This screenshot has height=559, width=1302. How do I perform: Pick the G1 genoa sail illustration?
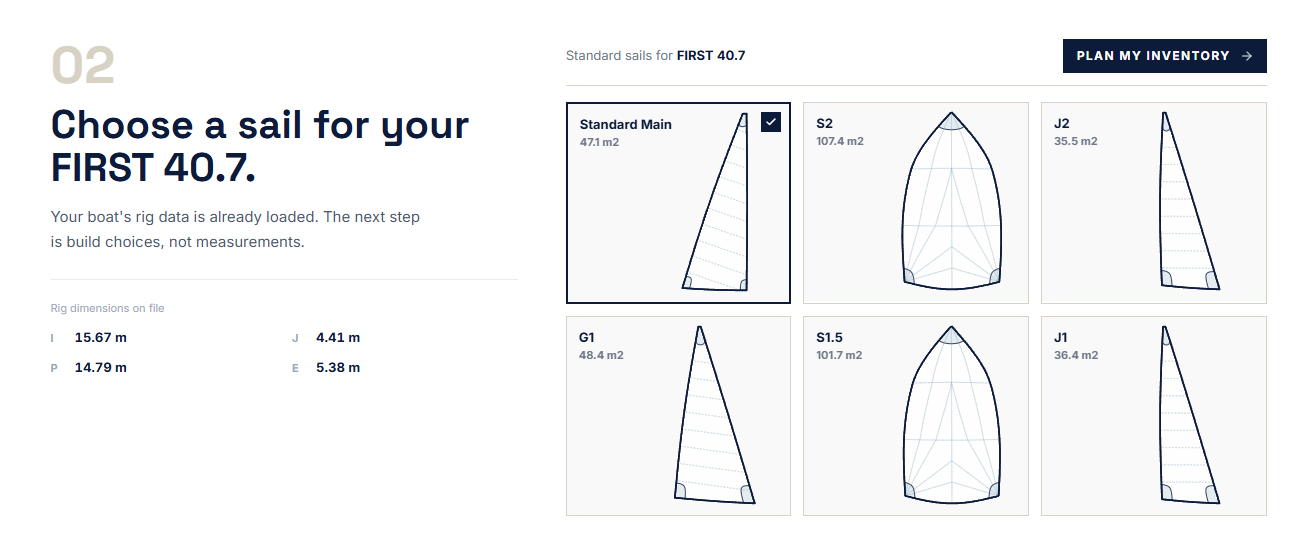tap(714, 415)
